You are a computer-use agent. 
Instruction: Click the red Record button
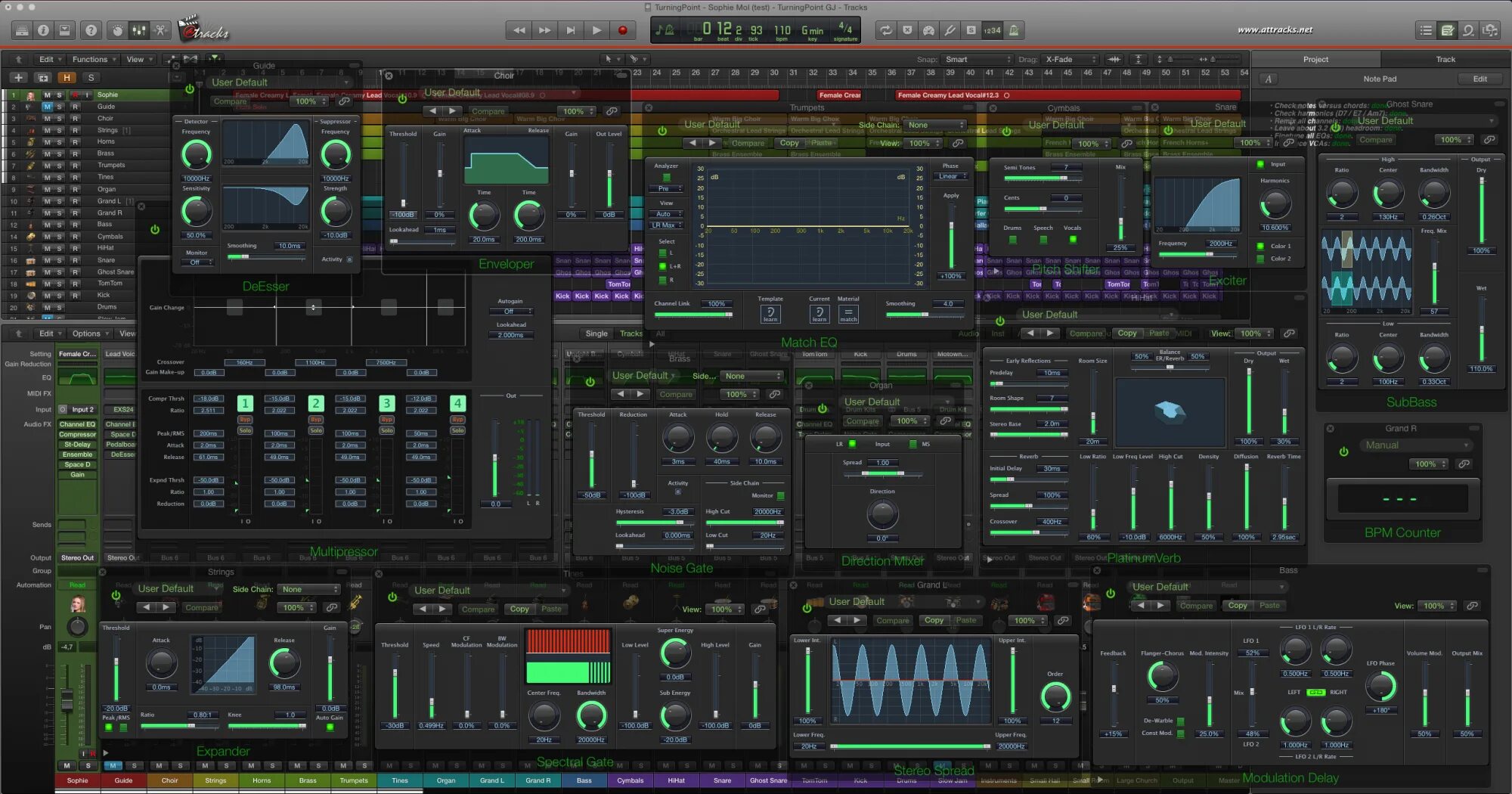tap(622, 30)
